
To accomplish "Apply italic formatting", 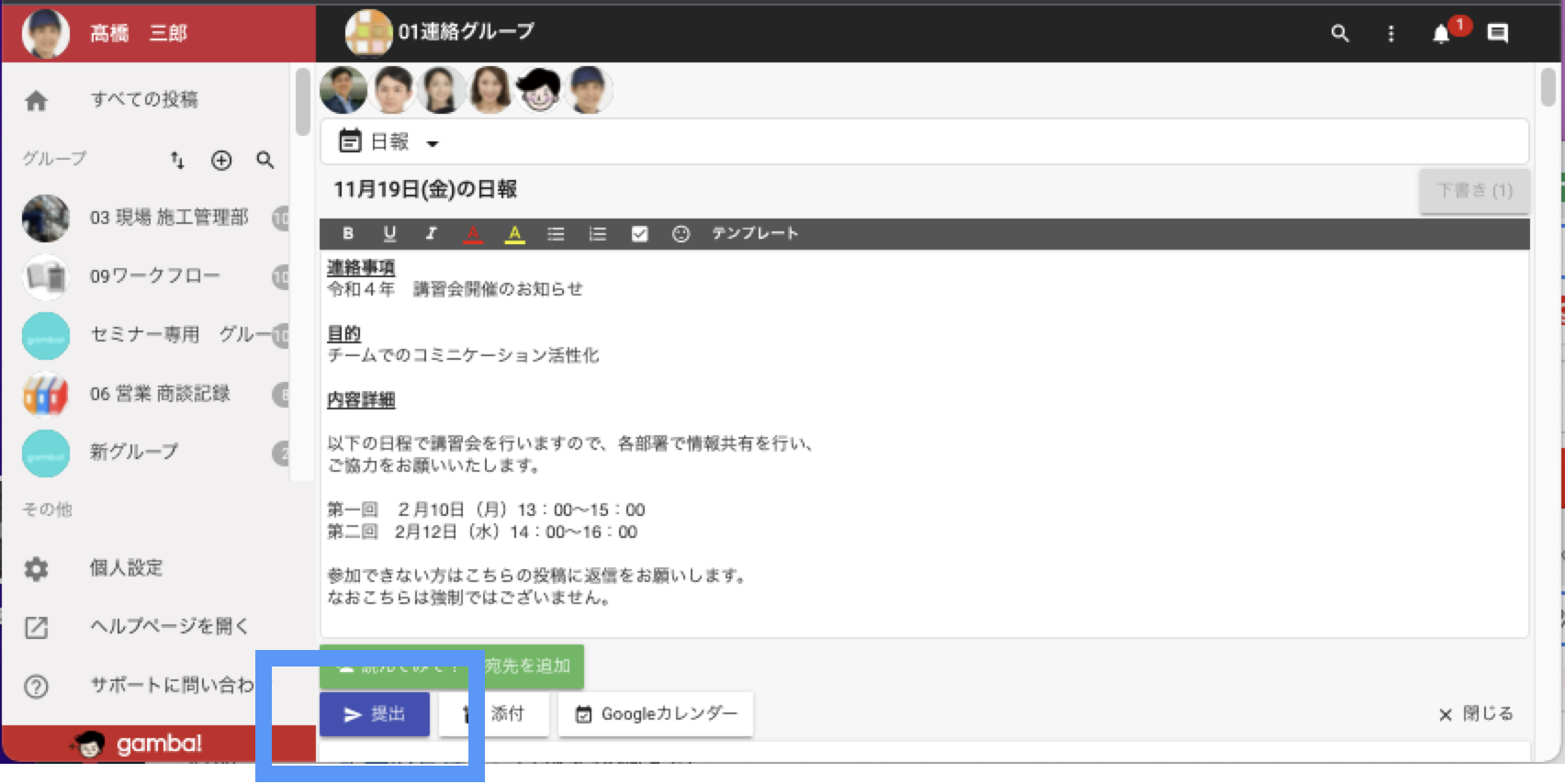I will pos(431,233).
